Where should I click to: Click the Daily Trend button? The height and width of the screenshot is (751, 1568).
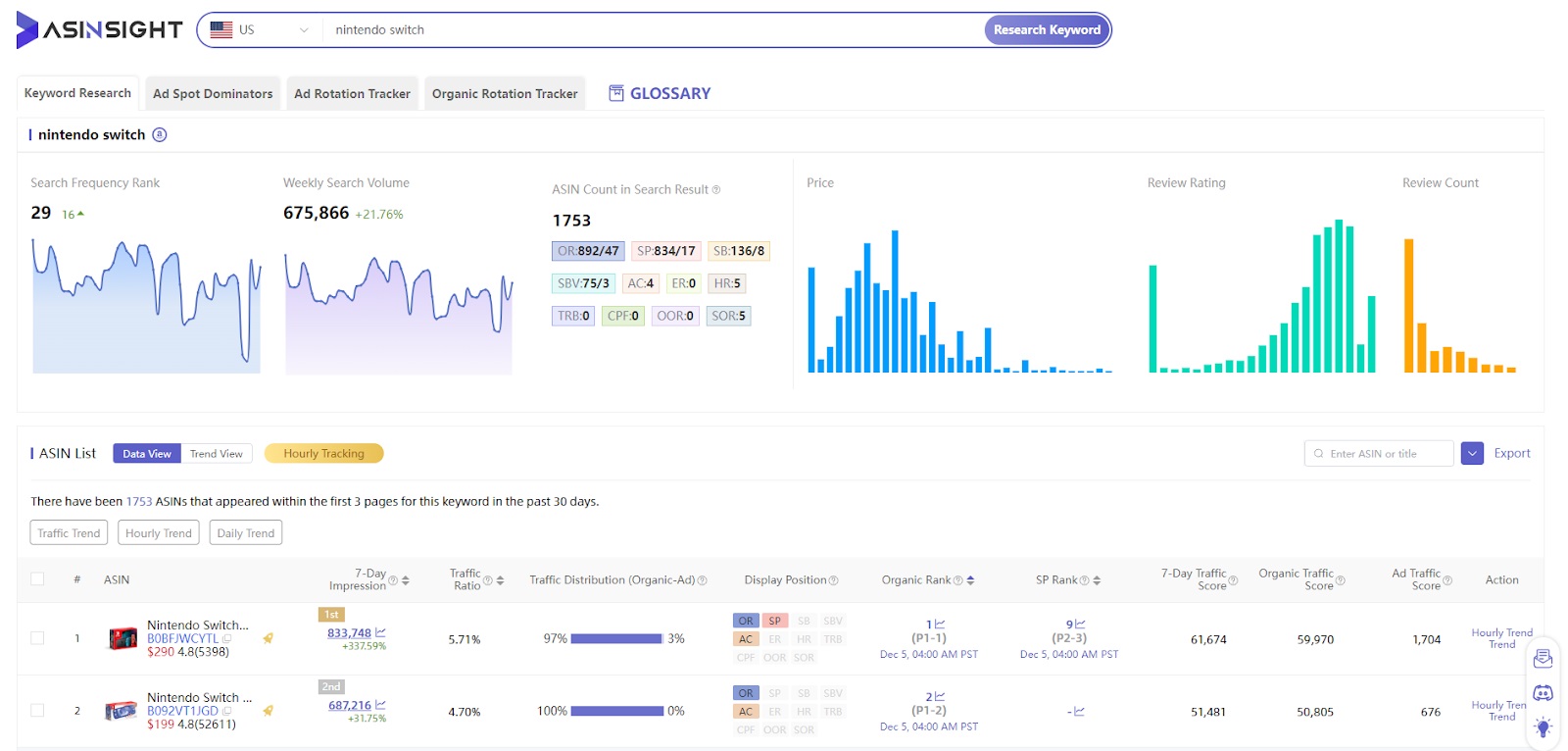pos(246,533)
